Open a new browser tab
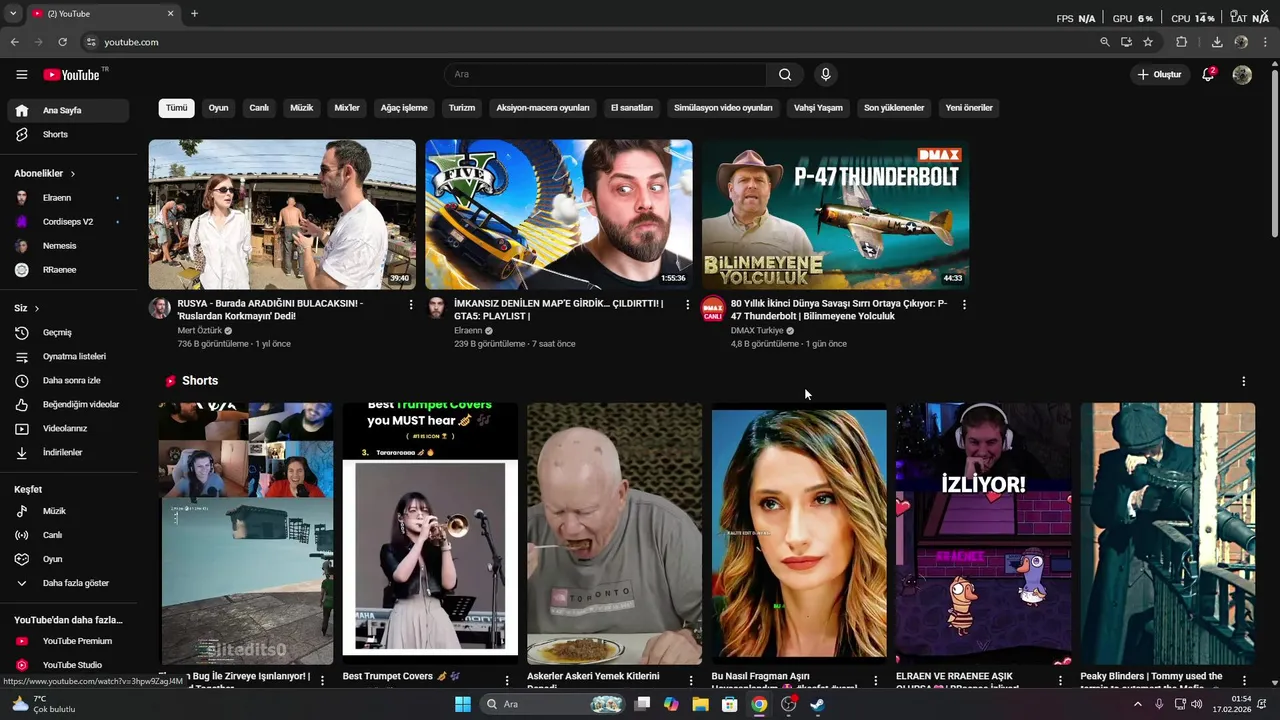Image resolution: width=1280 pixels, height=720 pixels. (x=194, y=13)
